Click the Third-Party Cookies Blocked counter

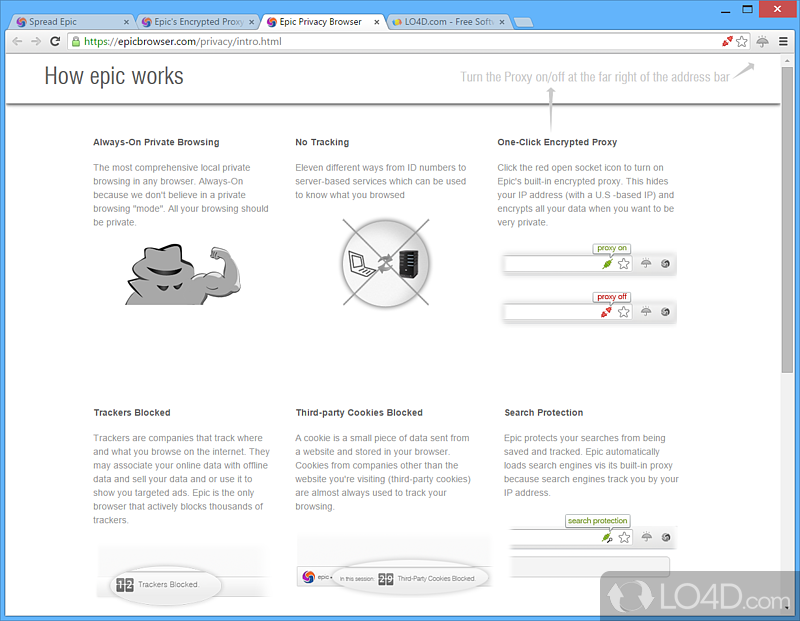386,579
